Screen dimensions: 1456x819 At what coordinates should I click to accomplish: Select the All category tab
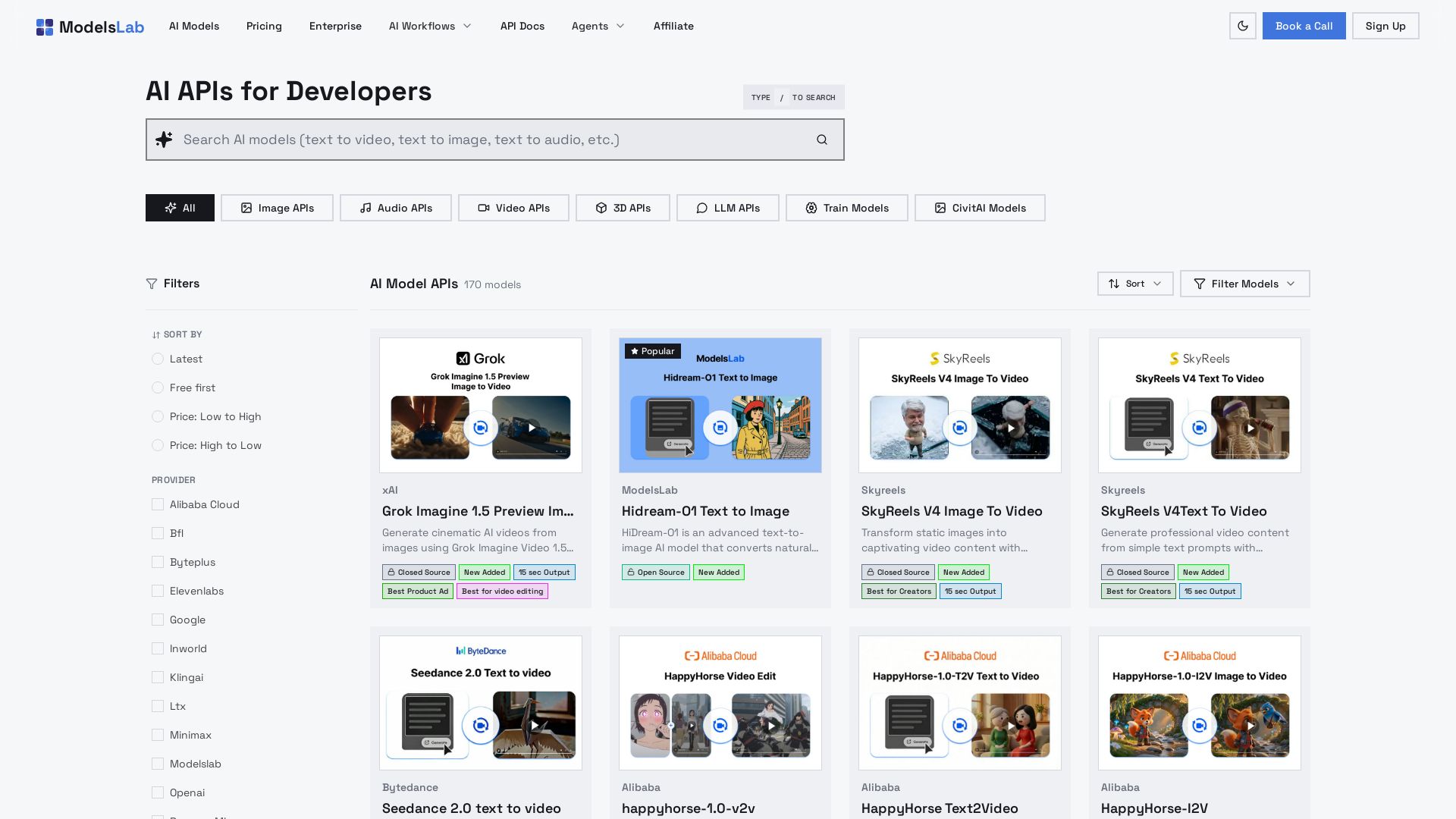180,208
